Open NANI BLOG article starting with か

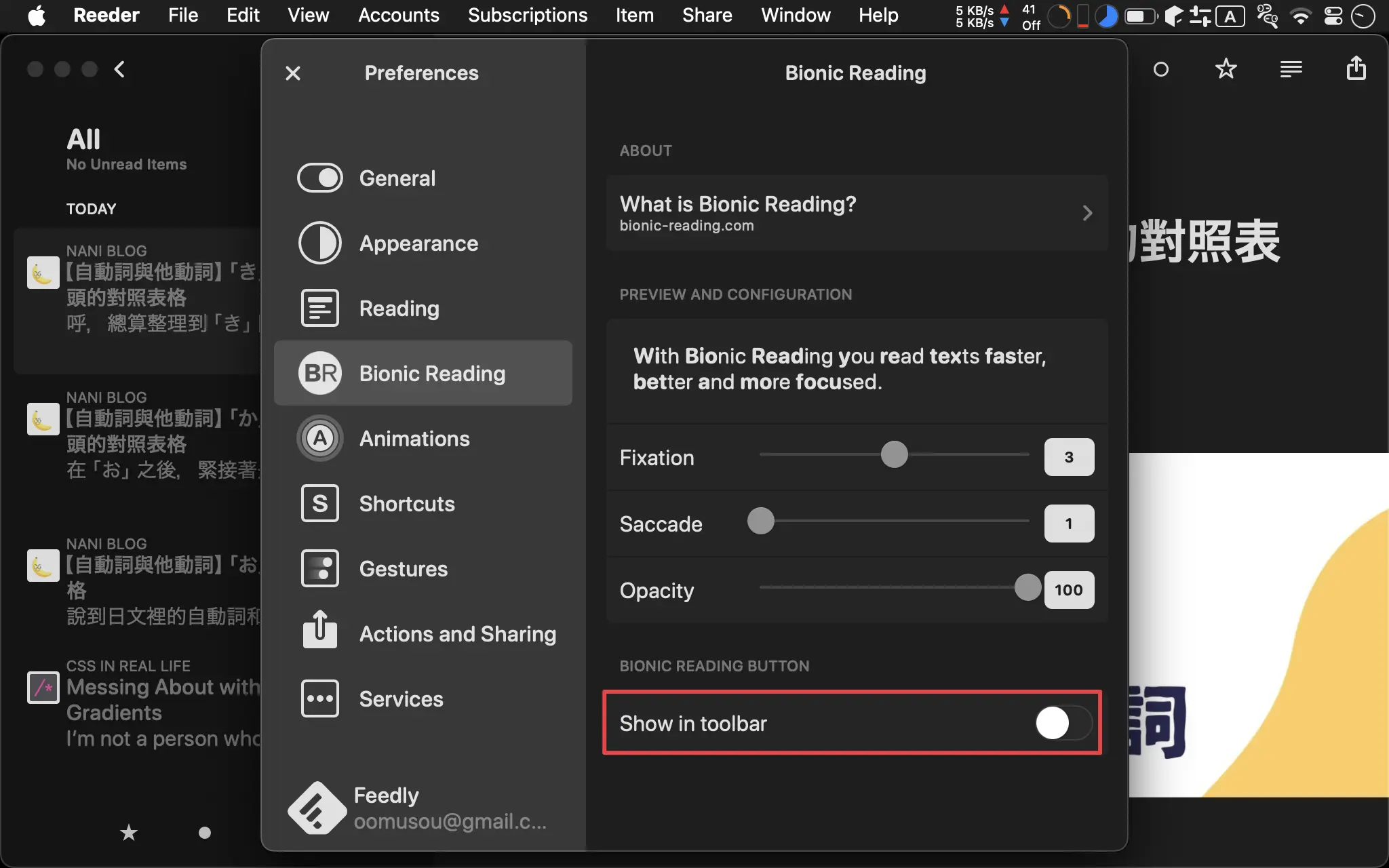point(138,439)
